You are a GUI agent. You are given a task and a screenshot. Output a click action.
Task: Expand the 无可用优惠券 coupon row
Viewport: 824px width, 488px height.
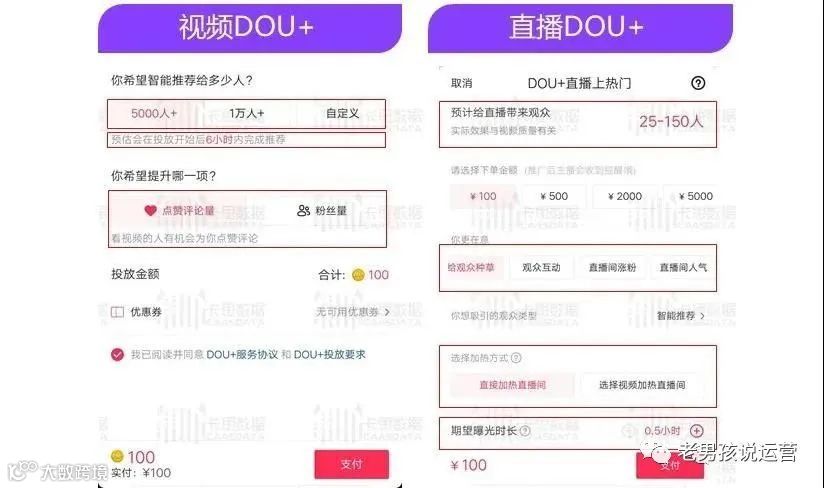353,312
